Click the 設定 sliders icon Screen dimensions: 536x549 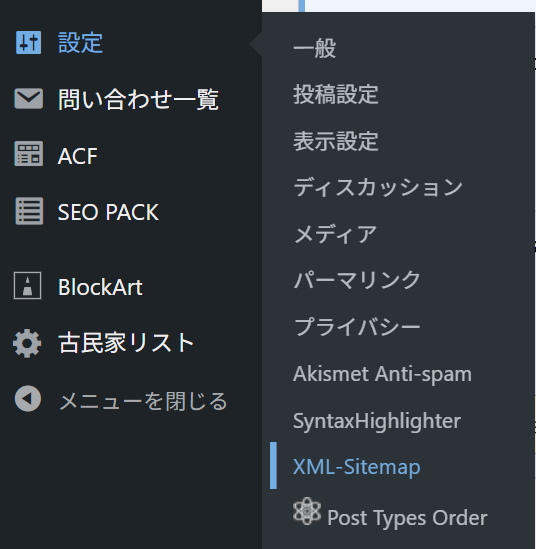point(28,42)
